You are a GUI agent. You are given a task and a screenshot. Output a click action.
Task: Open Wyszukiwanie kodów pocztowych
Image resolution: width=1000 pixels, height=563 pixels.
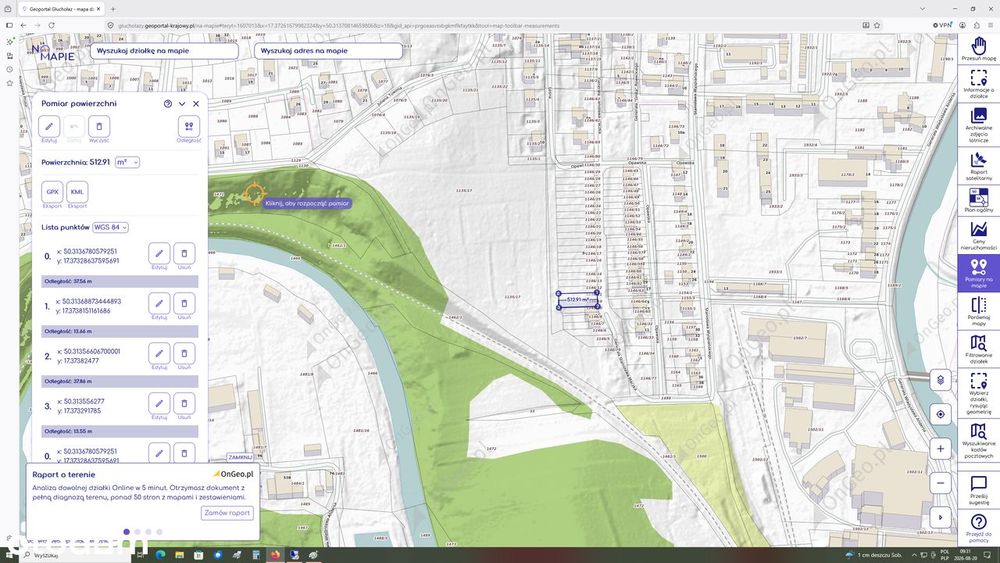[978, 440]
